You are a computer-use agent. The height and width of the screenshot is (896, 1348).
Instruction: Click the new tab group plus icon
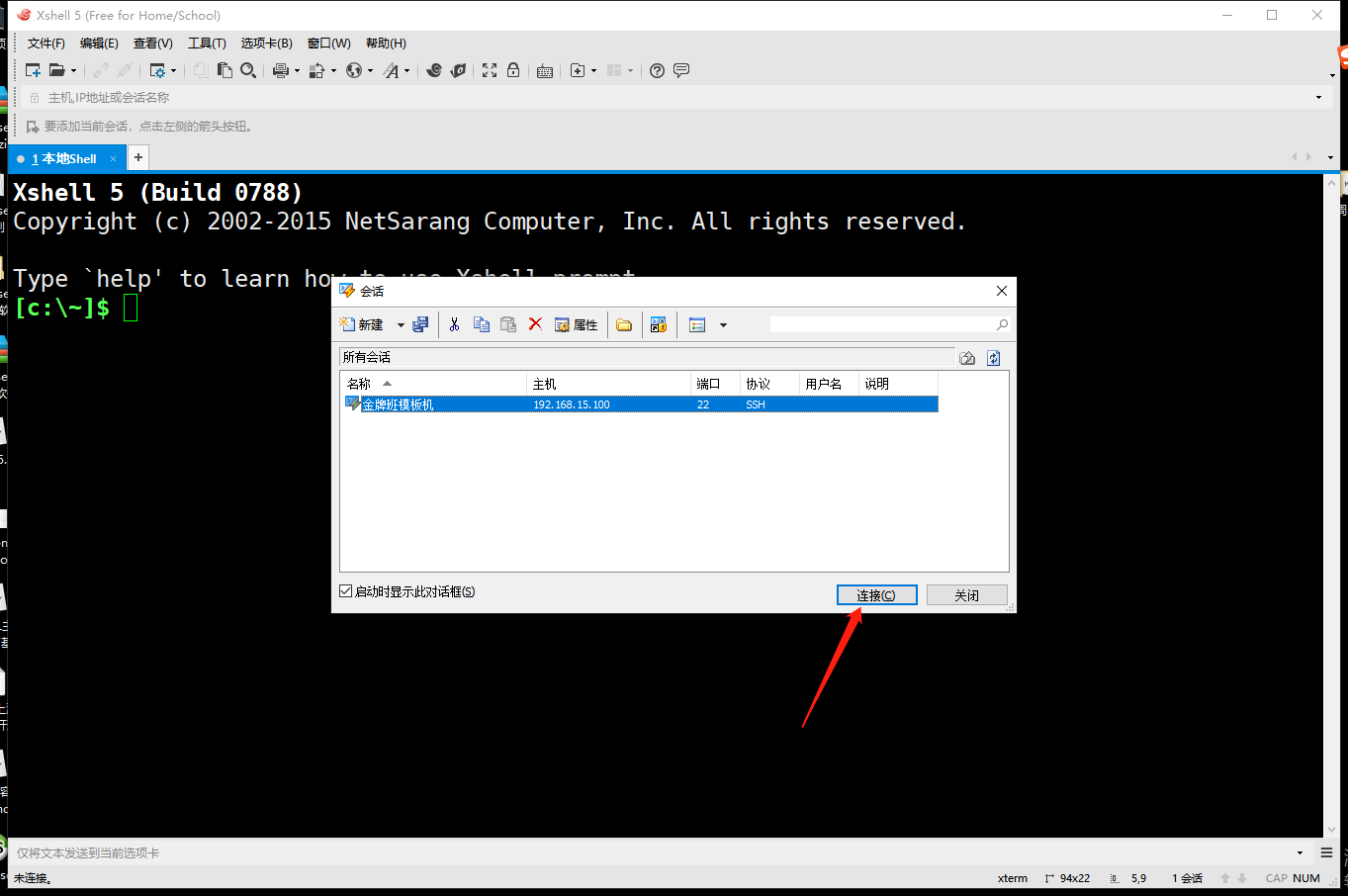[x=578, y=70]
